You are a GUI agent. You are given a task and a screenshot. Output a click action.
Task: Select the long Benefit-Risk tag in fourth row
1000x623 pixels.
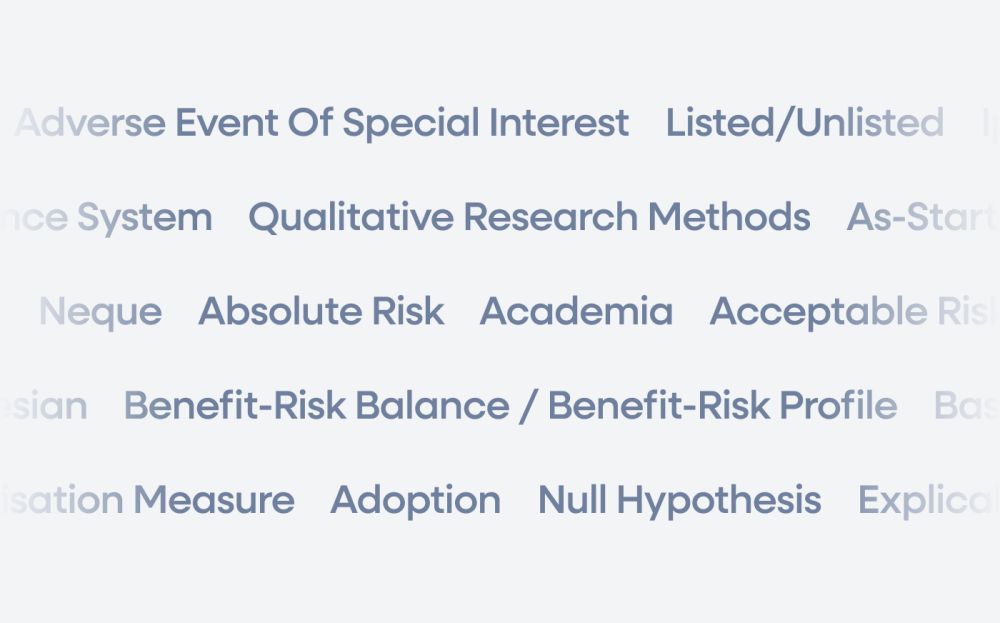pyautogui.click(x=510, y=406)
